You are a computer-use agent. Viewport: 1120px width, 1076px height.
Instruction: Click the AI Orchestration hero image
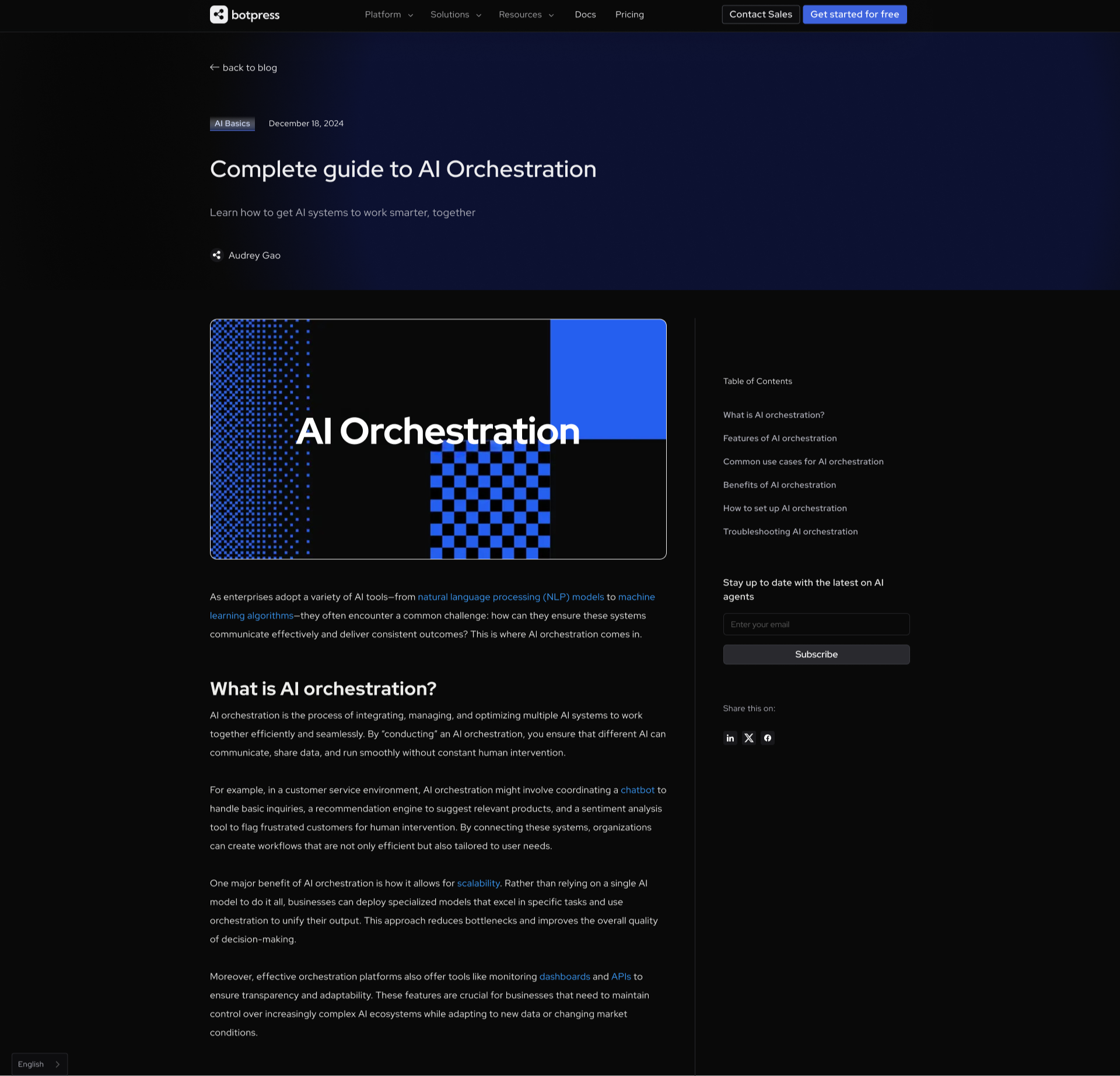coord(437,439)
